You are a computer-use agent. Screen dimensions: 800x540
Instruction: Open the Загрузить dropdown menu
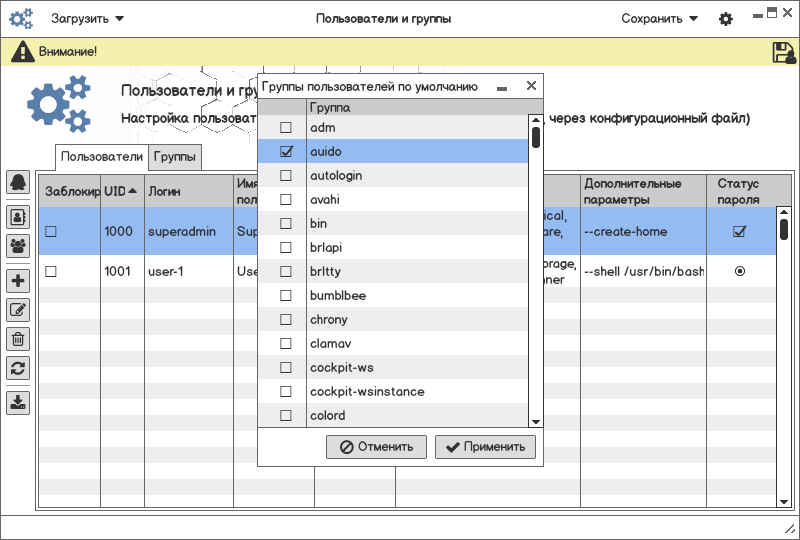[x=88, y=19]
